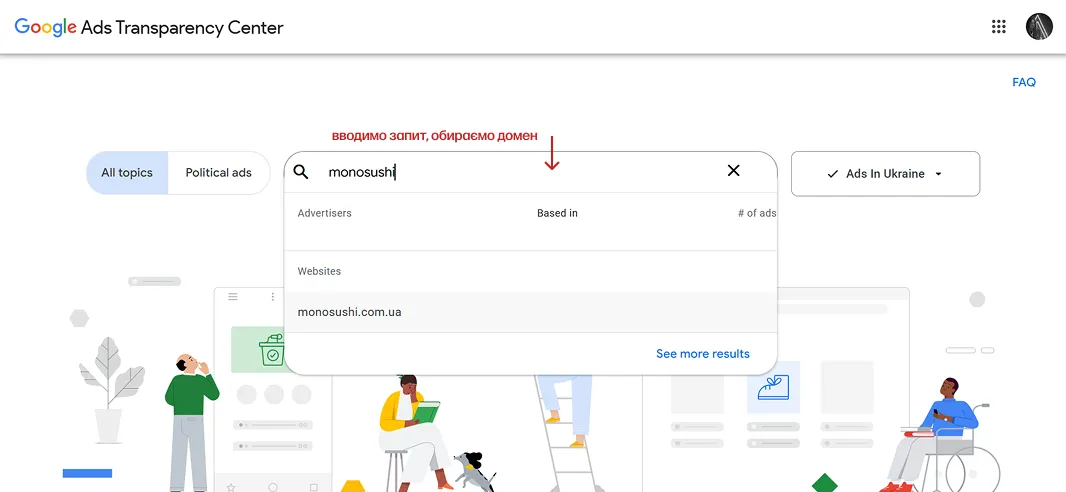This screenshot has width=1066, height=492.
Task: Click the Websites section heading
Action: click(x=319, y=271)
